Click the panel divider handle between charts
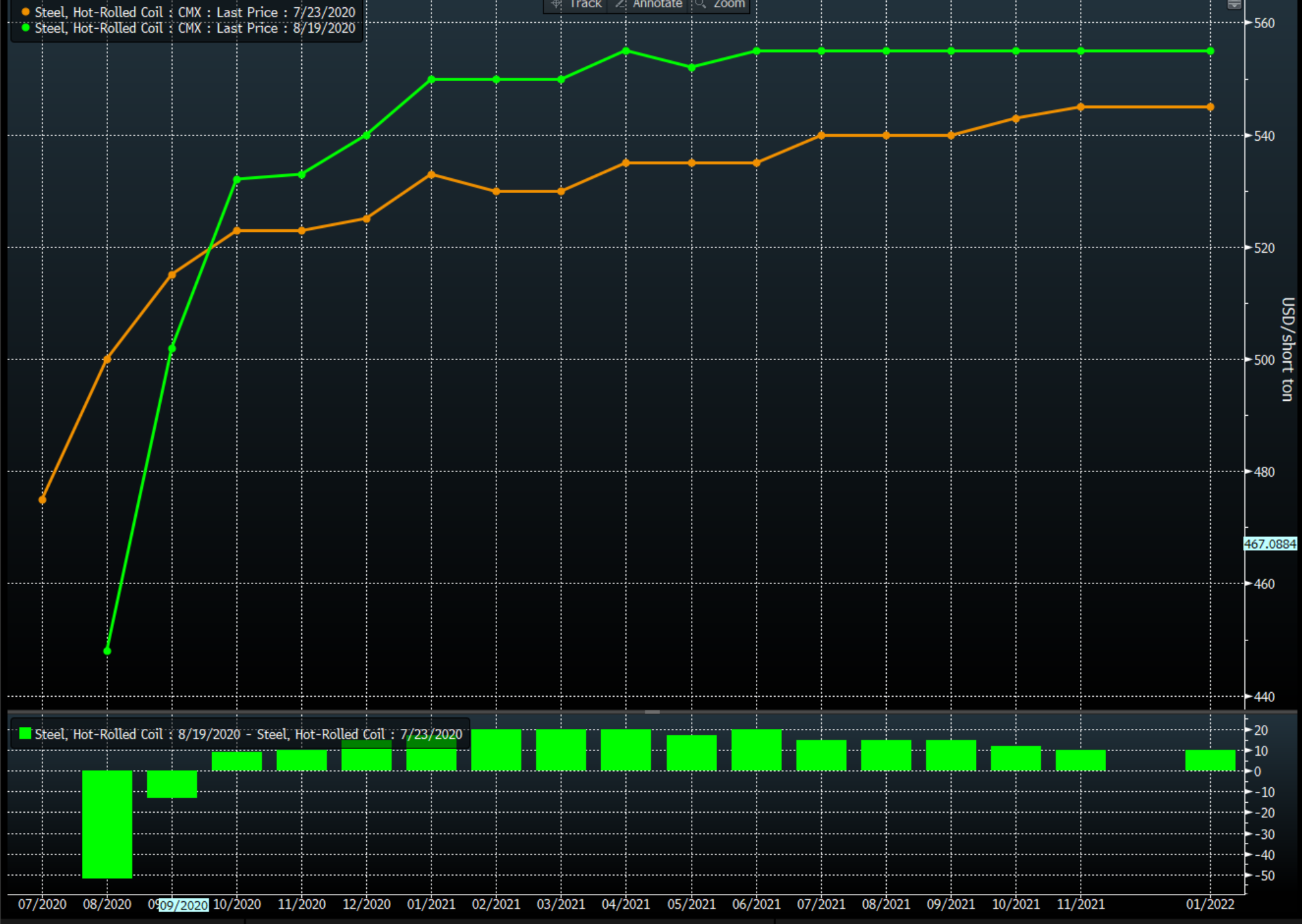 [x=652, y=712]
